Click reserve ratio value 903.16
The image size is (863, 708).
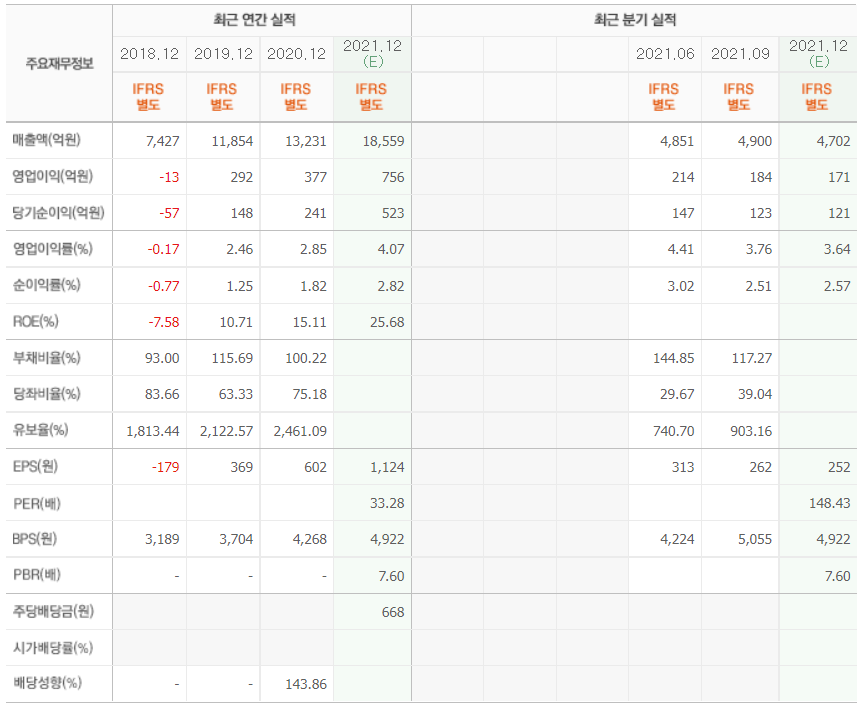[751, 431]
